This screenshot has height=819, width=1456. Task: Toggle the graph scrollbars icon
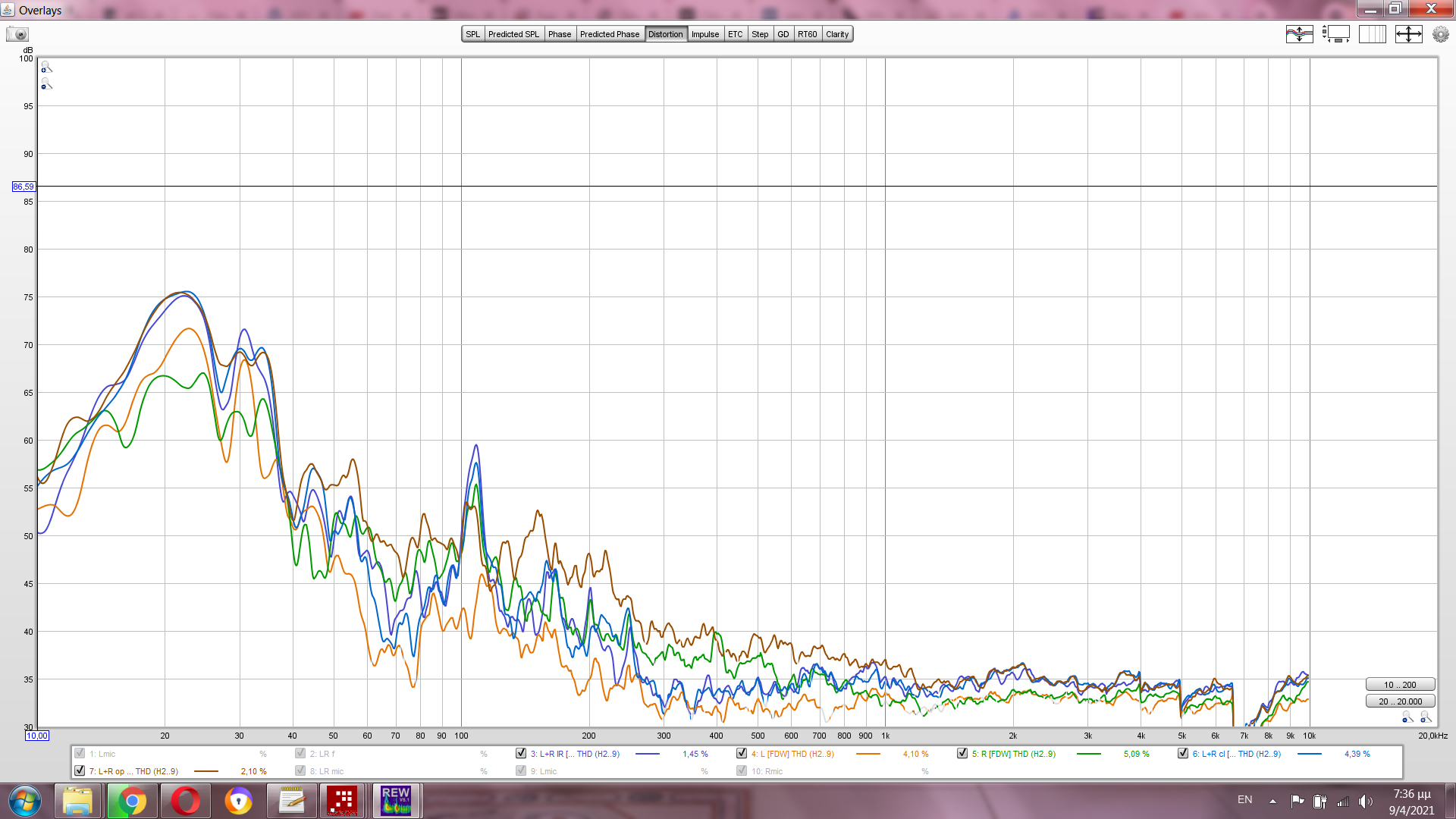(1335, 34)
